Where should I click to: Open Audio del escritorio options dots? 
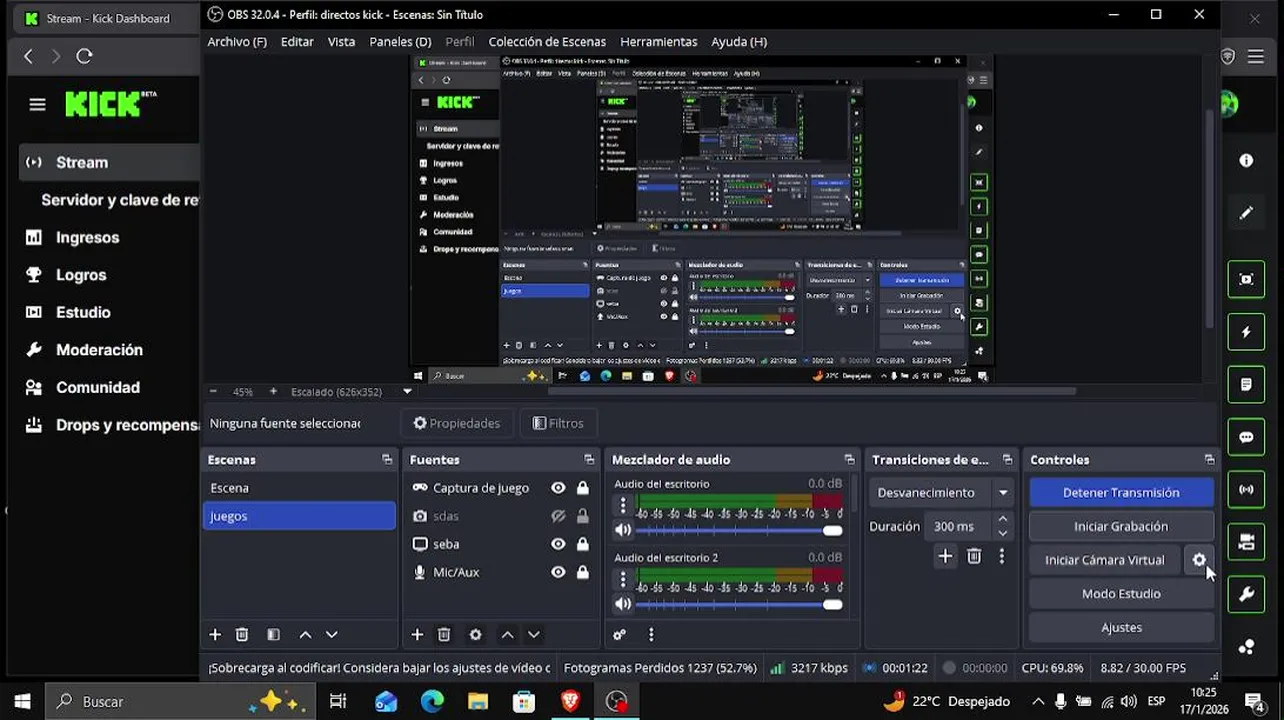click(x=623, y=505)
